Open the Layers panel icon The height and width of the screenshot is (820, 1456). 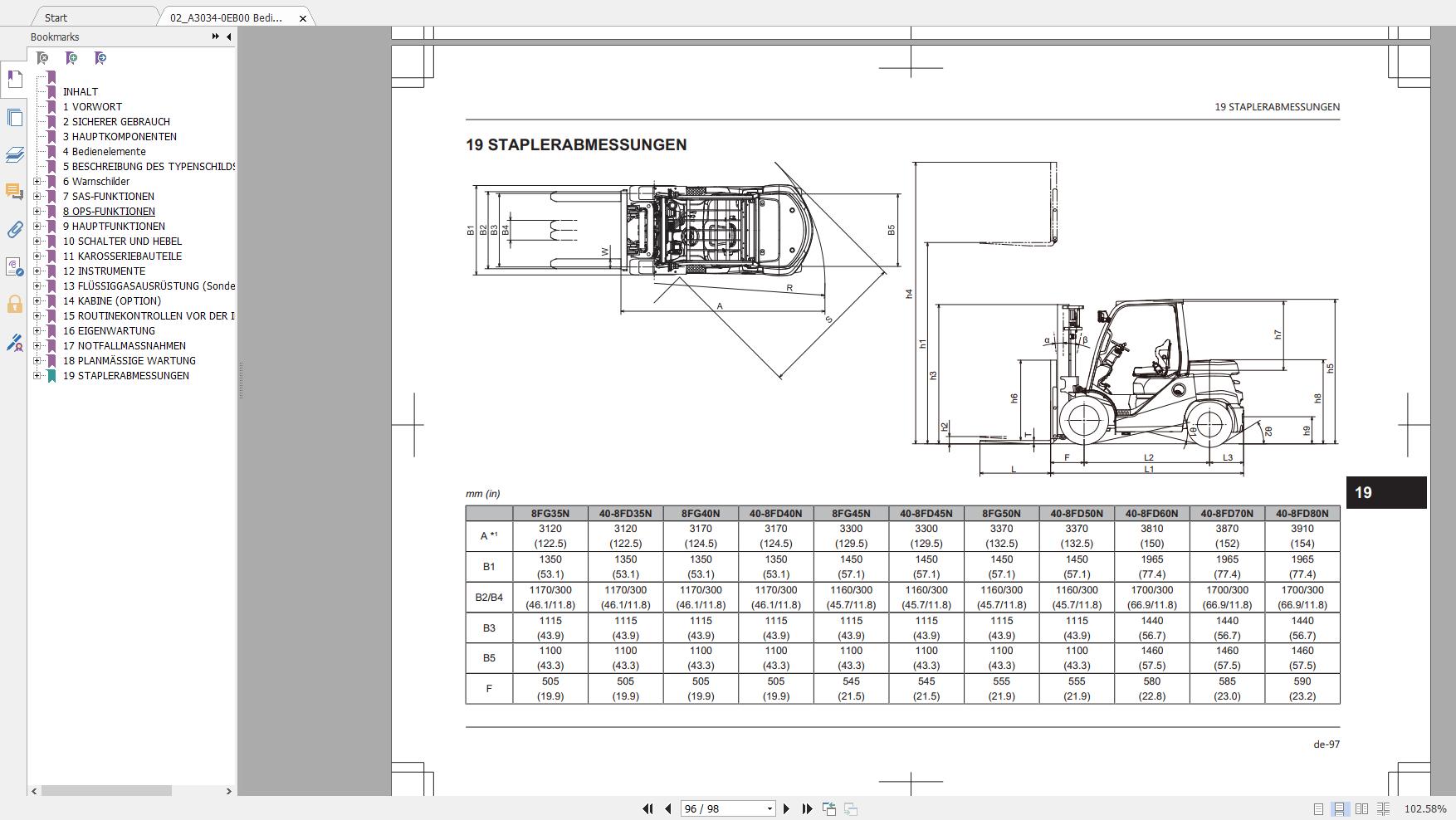point(14,154)
